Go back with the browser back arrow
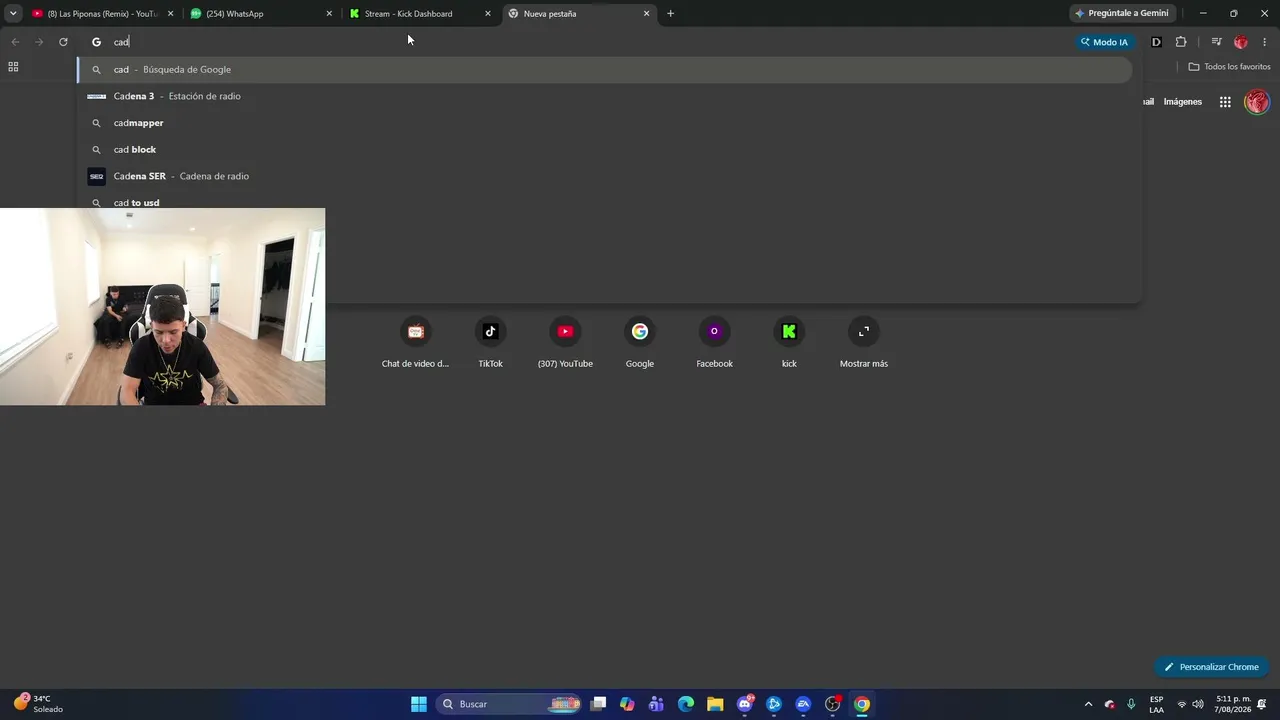The height and width of the screenshot is (720, 1280). 15,42
